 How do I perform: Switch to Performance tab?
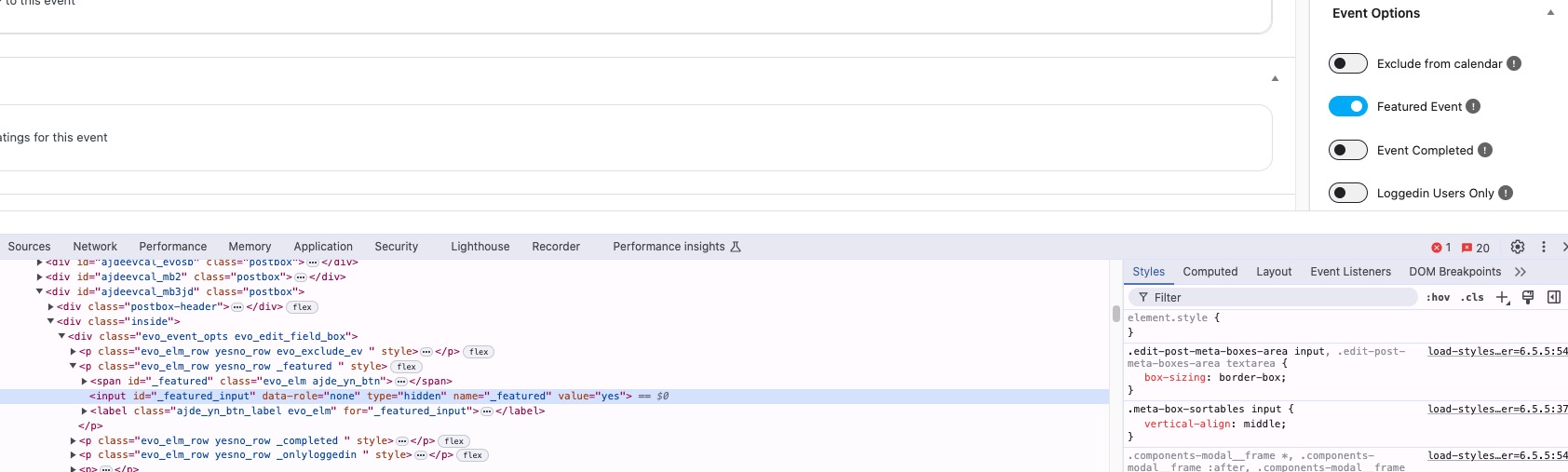point(173,247)
